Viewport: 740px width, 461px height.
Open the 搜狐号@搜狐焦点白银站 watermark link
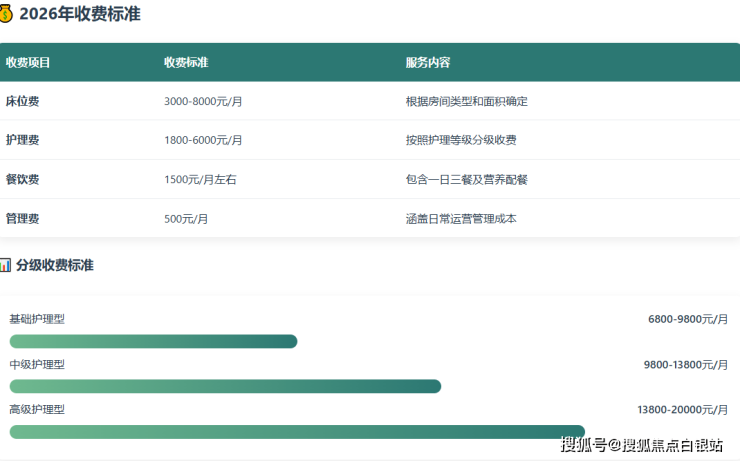641,445
